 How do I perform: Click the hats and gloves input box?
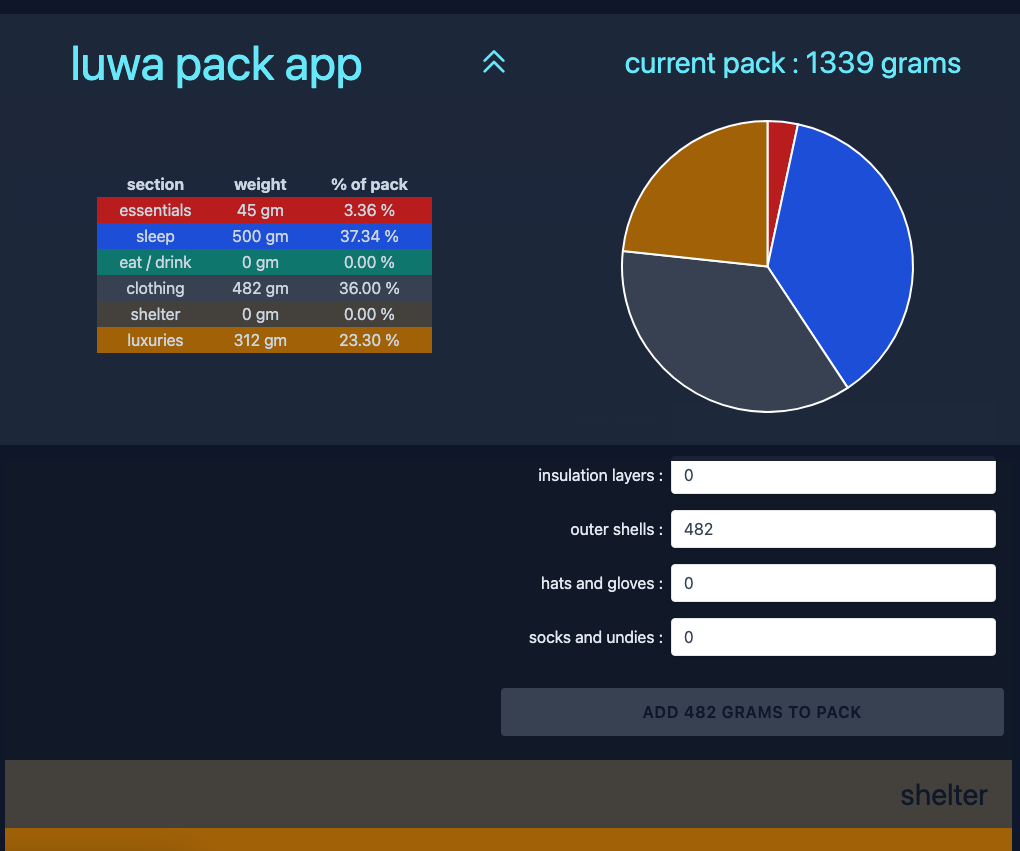832,583
